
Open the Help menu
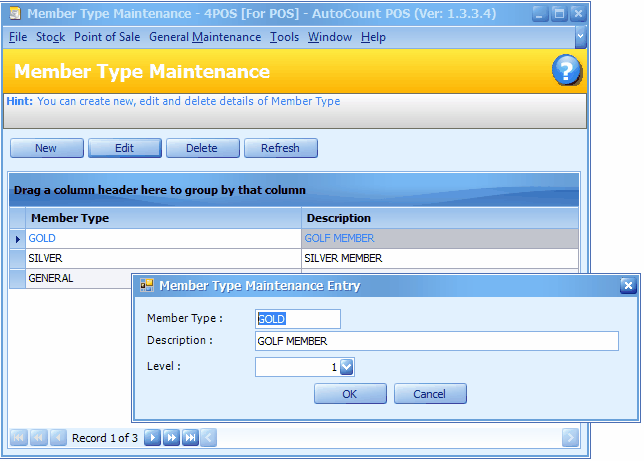(x=373, y=37)
